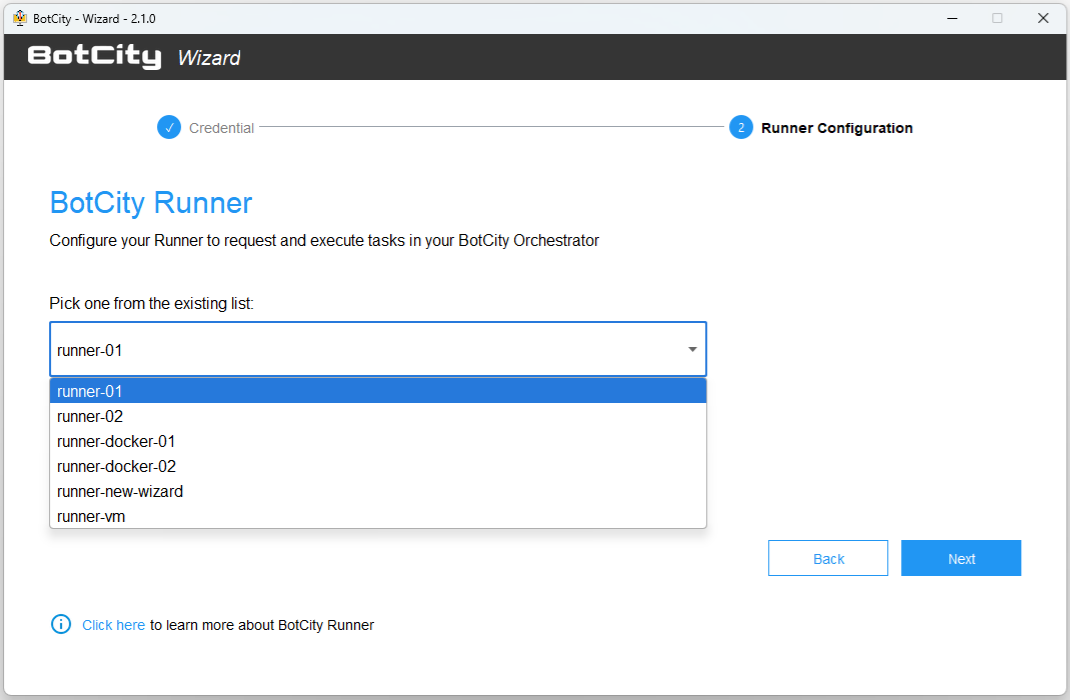Click the step 2 Runner Configuration circle
The image size is (1070, 700).
pyautogui.click(x=741, y=127)
